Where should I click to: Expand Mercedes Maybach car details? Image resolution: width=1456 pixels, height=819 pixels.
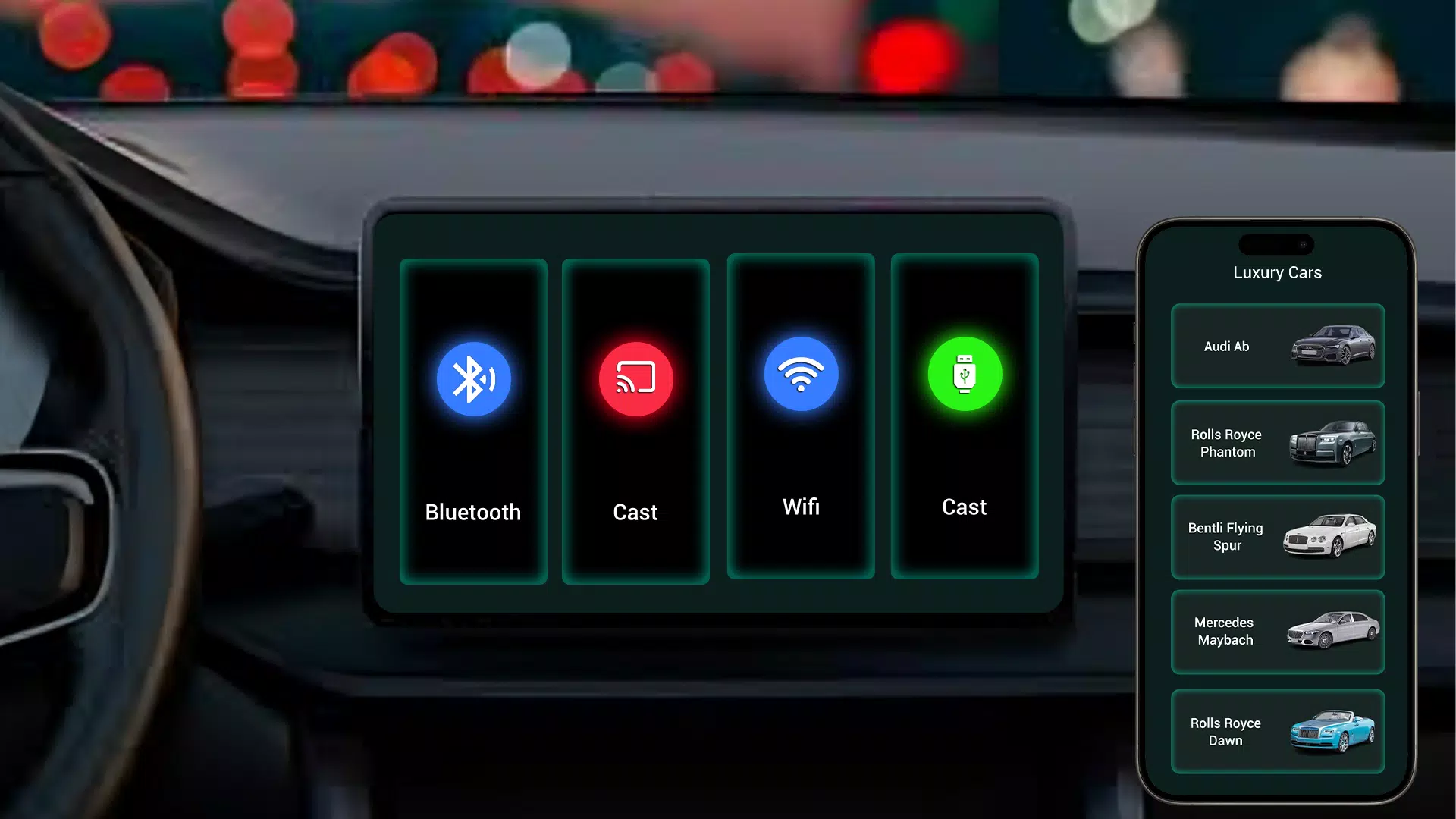point(1277,631)
